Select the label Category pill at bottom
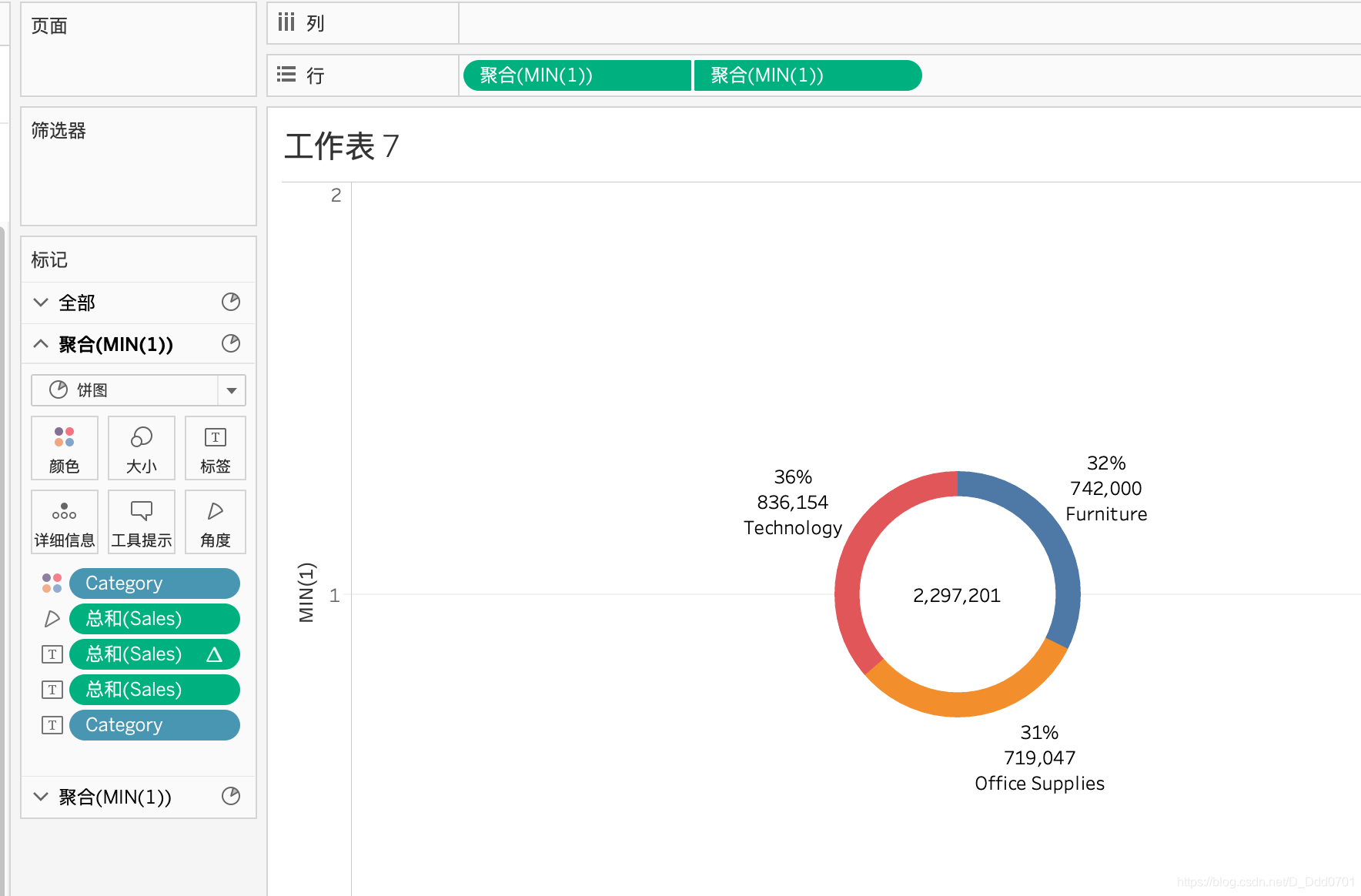The image size is (1361, 896). click(155, 725)
